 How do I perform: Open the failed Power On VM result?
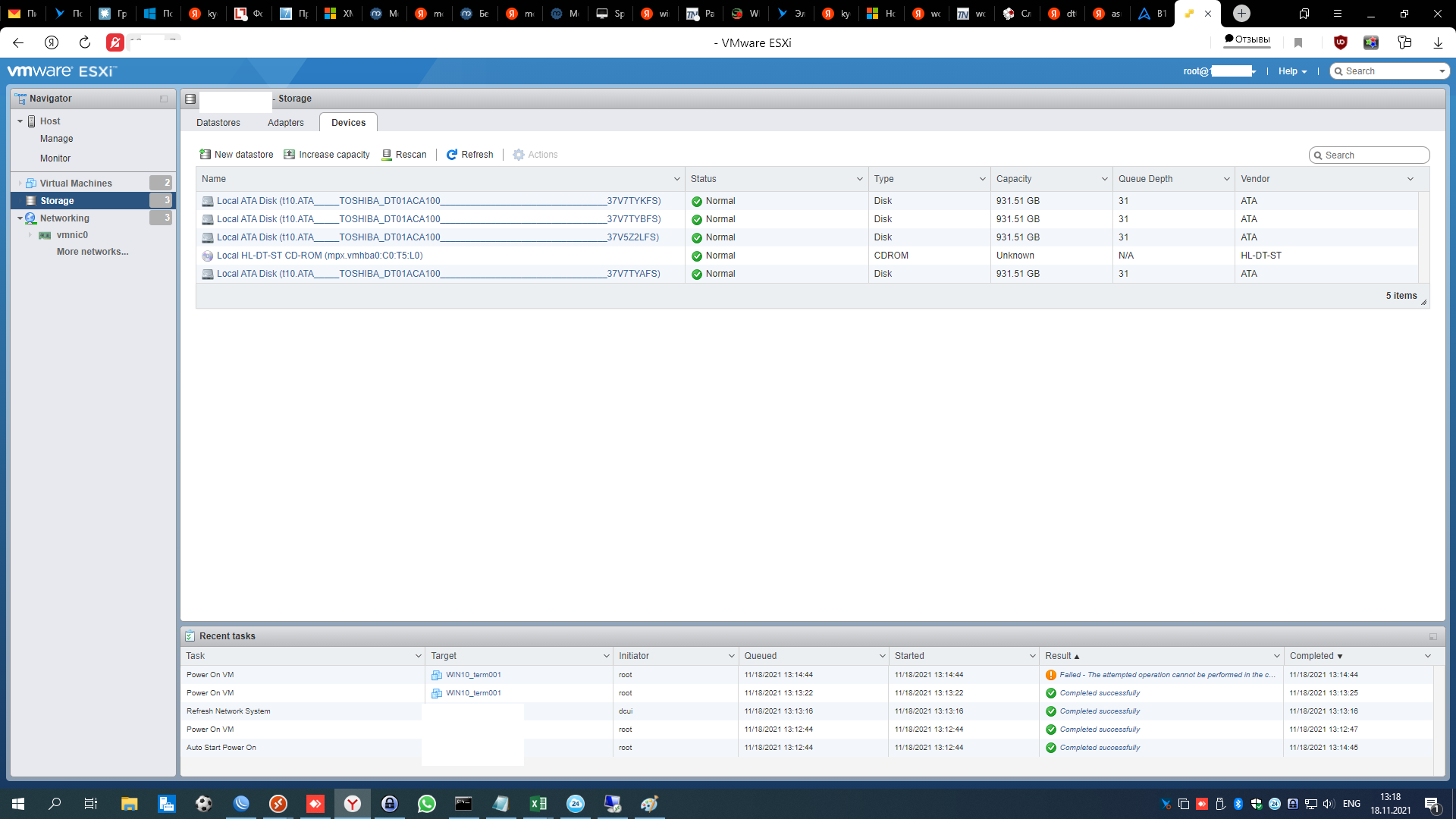1168,675
